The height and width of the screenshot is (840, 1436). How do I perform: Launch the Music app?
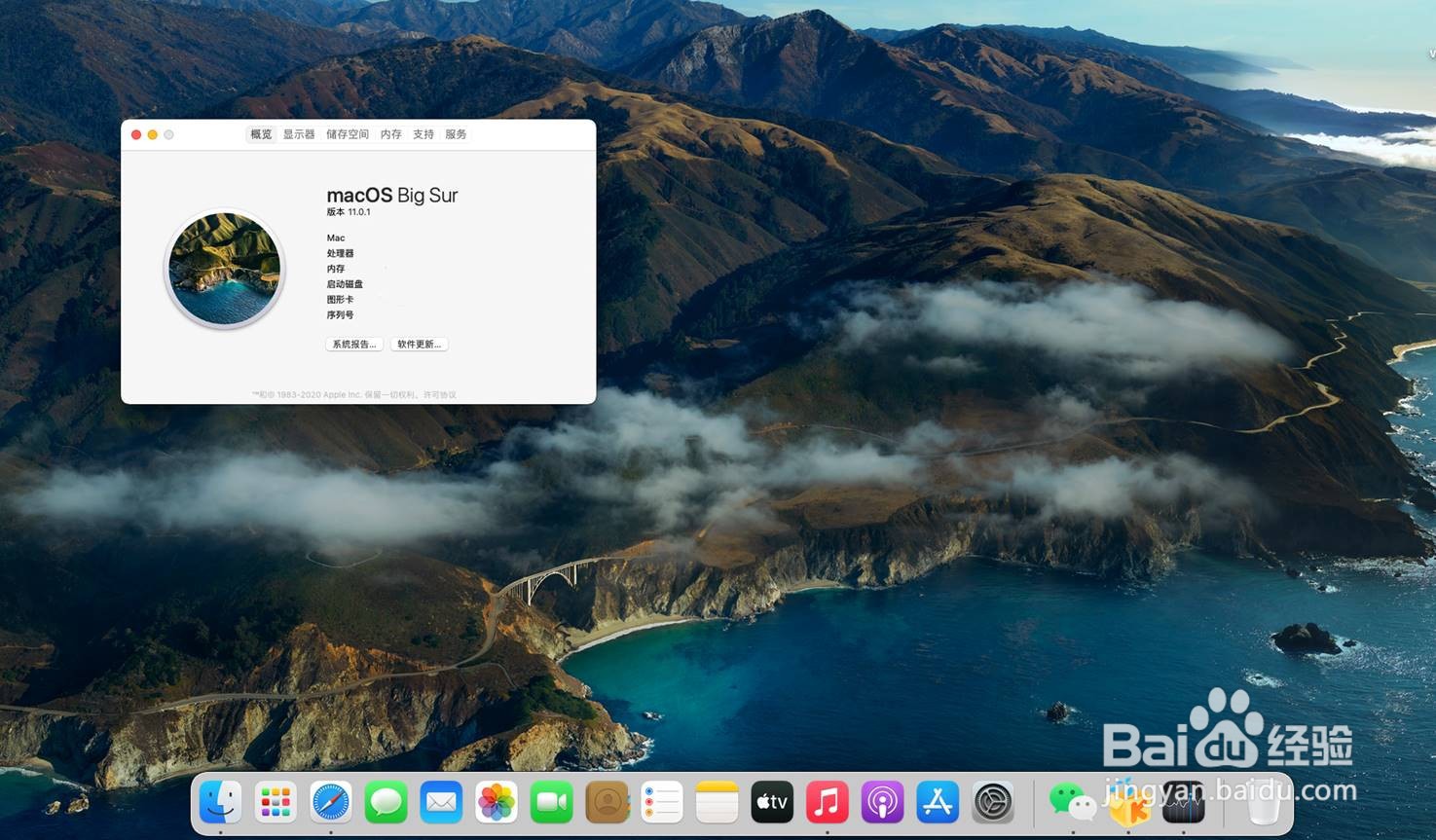point(828,802)
